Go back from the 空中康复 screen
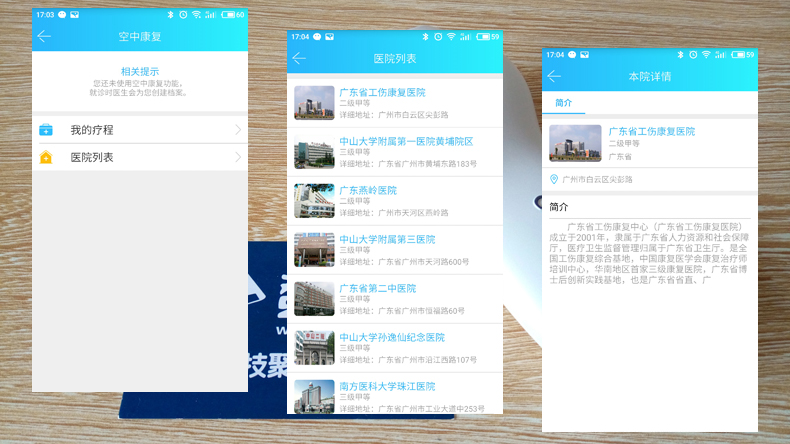Image resolution: width=790 pixels, height=444 pixels. pyautogui.click(x=44, y=36)
